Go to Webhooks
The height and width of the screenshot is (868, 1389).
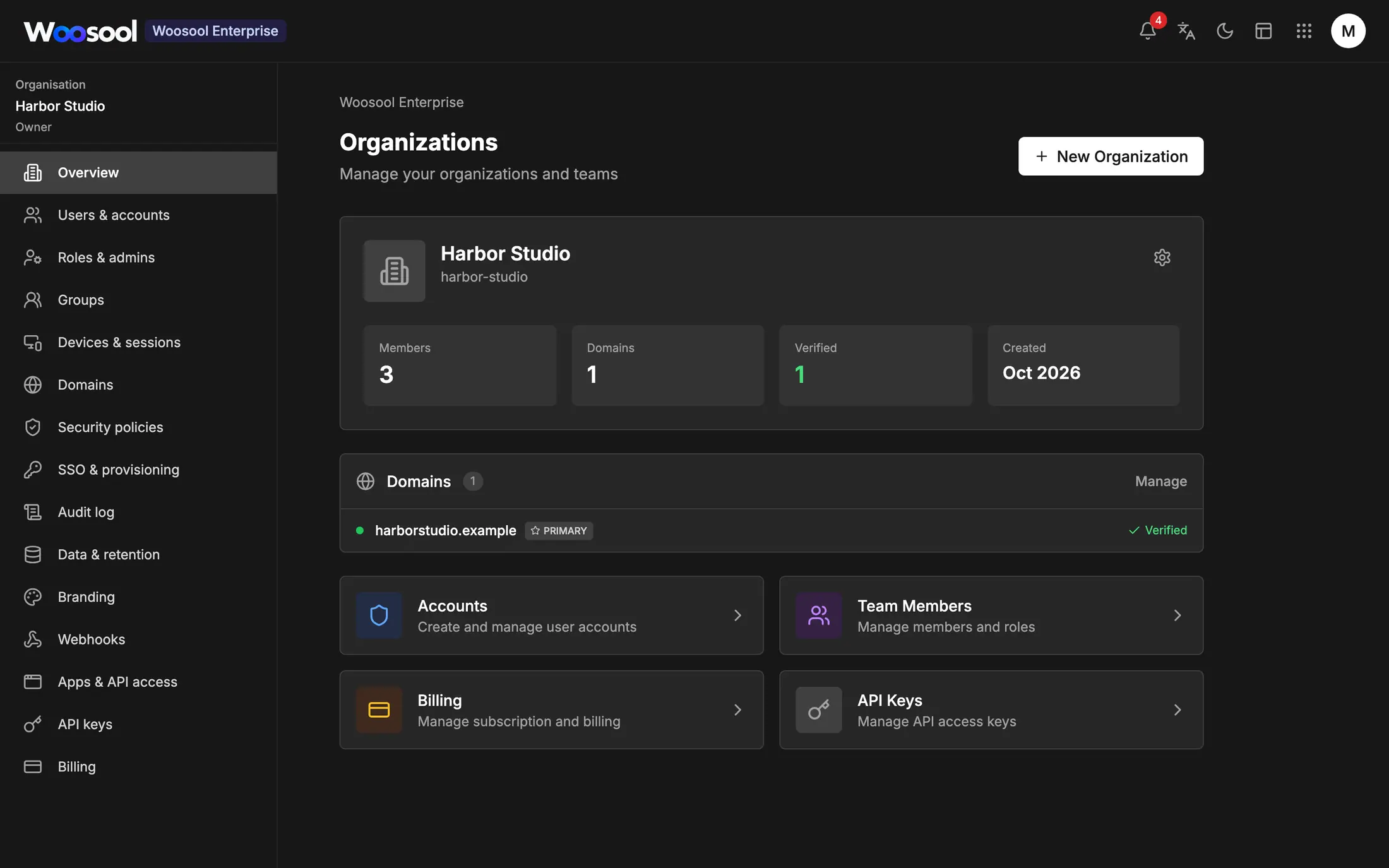[x=138, y=639]
